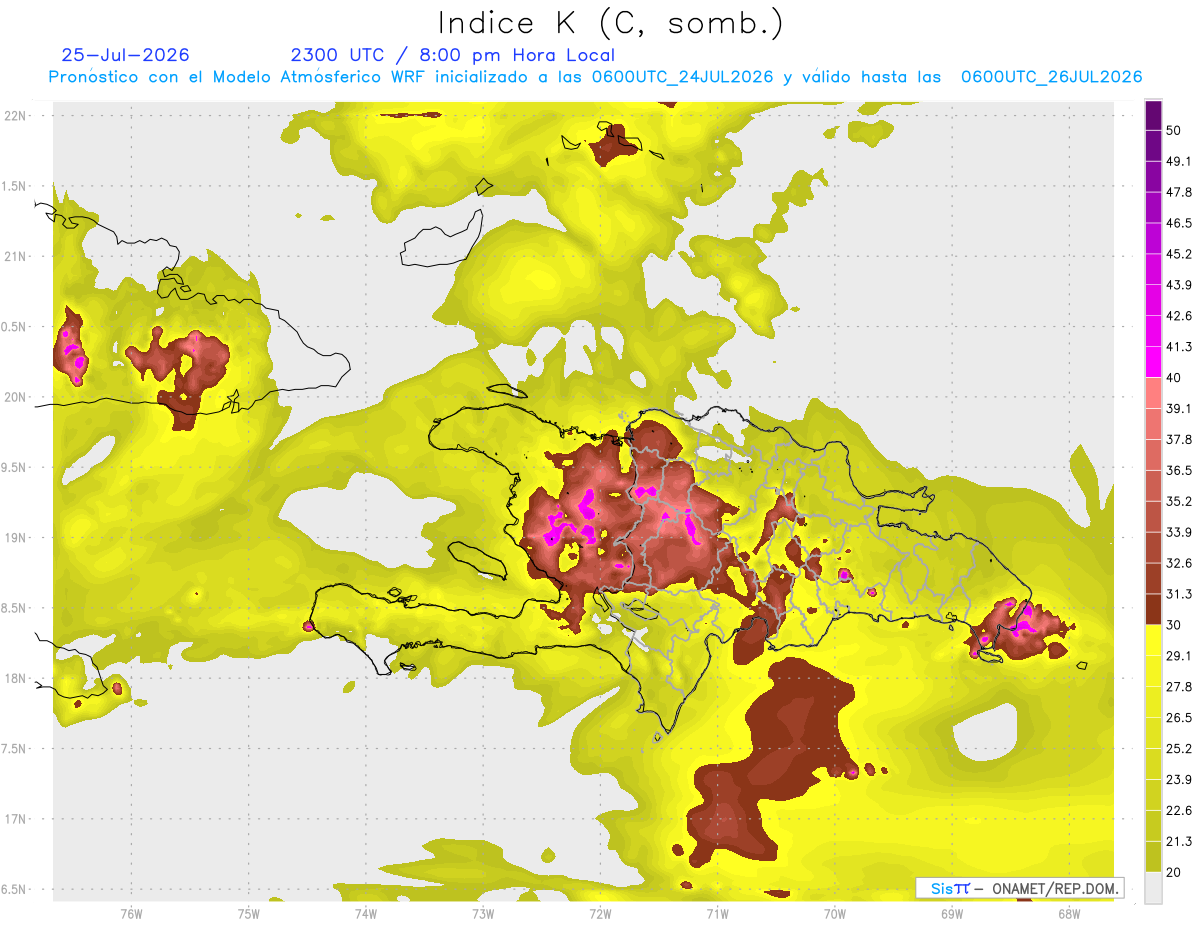This screenshot has height=927, width=1200.
Task: Click the '75W' longitude label
Action: [248, 913]
